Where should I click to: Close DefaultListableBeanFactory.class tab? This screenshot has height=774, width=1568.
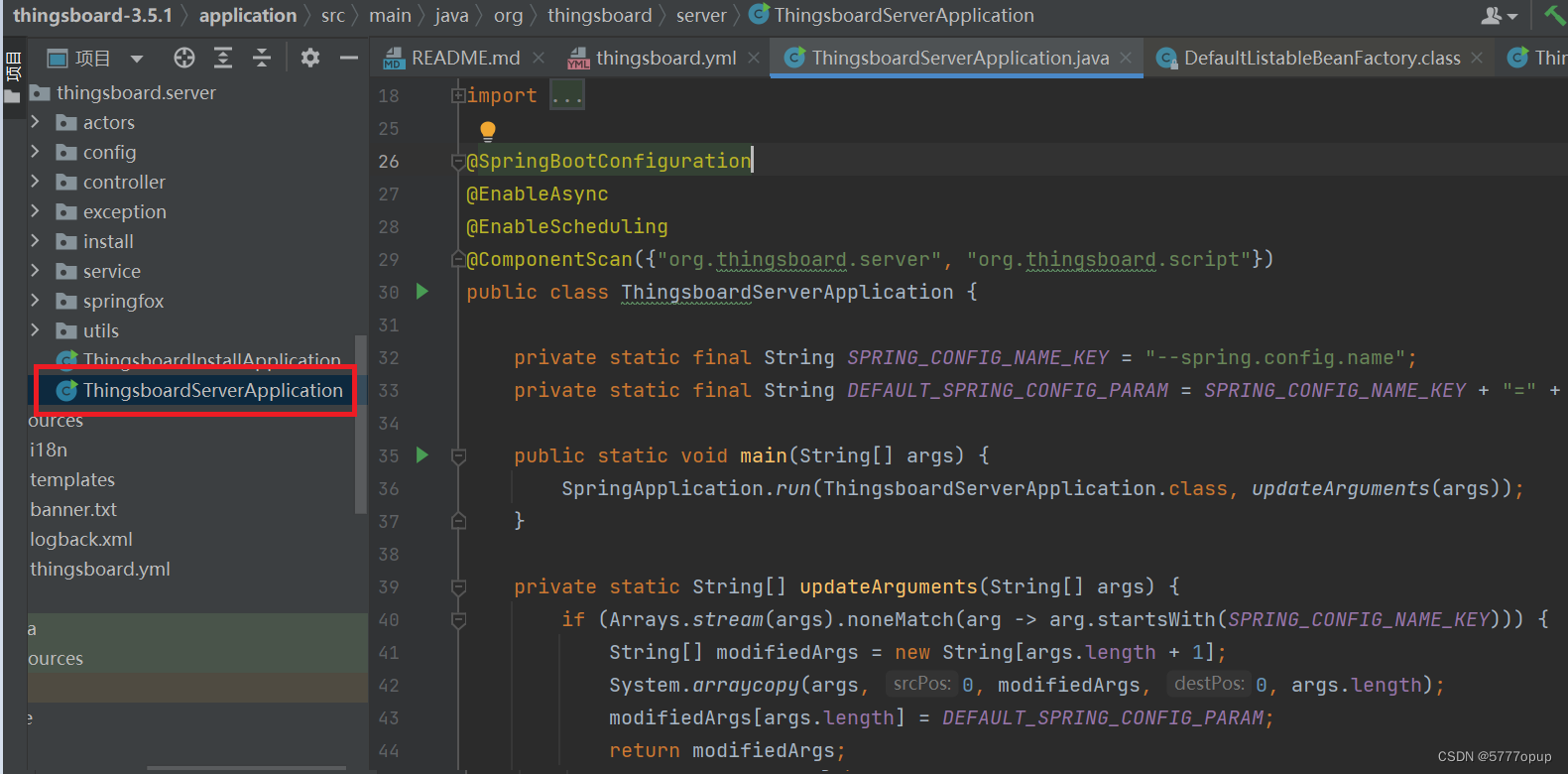tap(1477, 59)
